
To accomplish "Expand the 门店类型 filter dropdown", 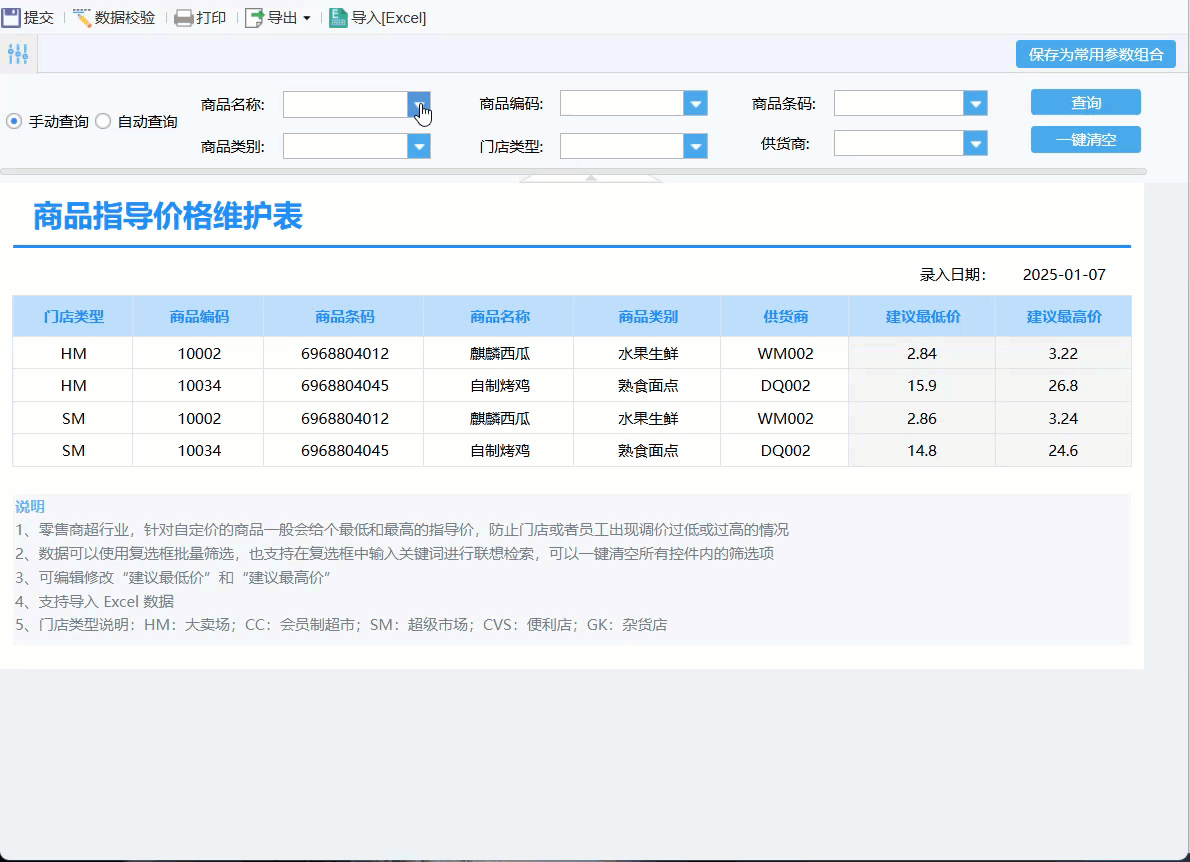I will point(695,146).
